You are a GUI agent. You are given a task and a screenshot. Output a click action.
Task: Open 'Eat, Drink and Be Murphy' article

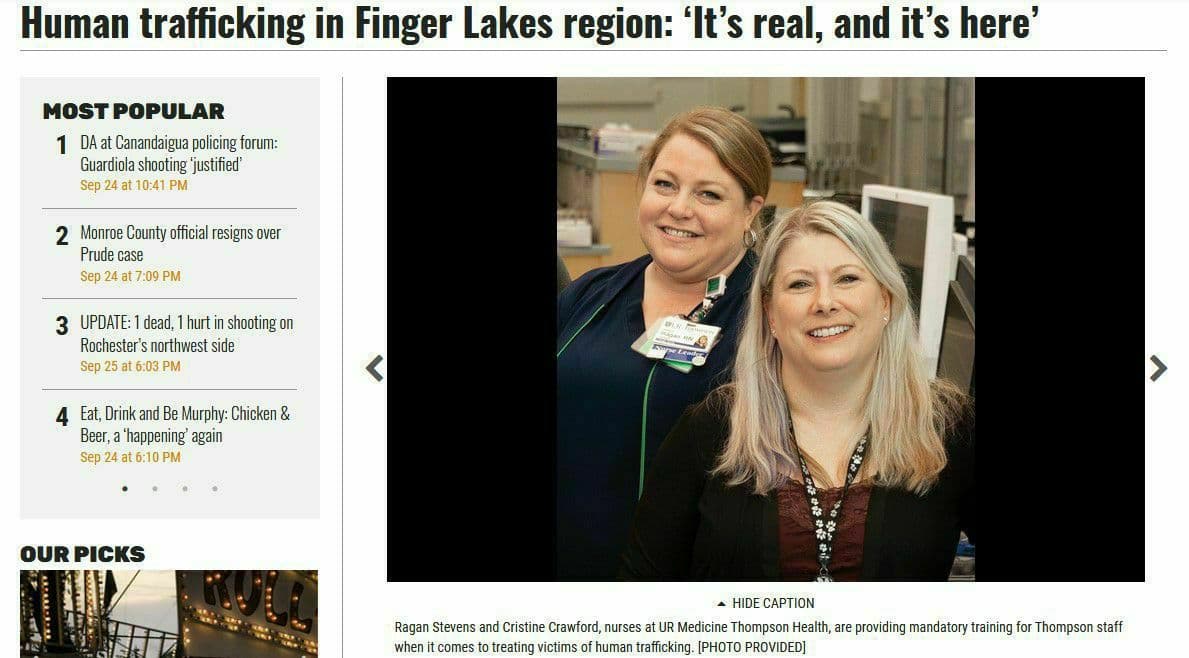click(x=185, y=425)
